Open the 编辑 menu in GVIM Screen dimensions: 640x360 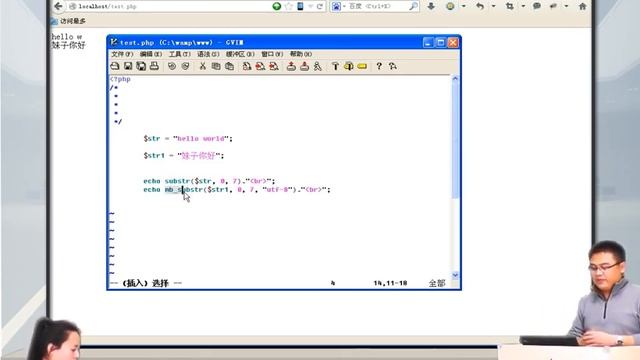click(151, 54)
